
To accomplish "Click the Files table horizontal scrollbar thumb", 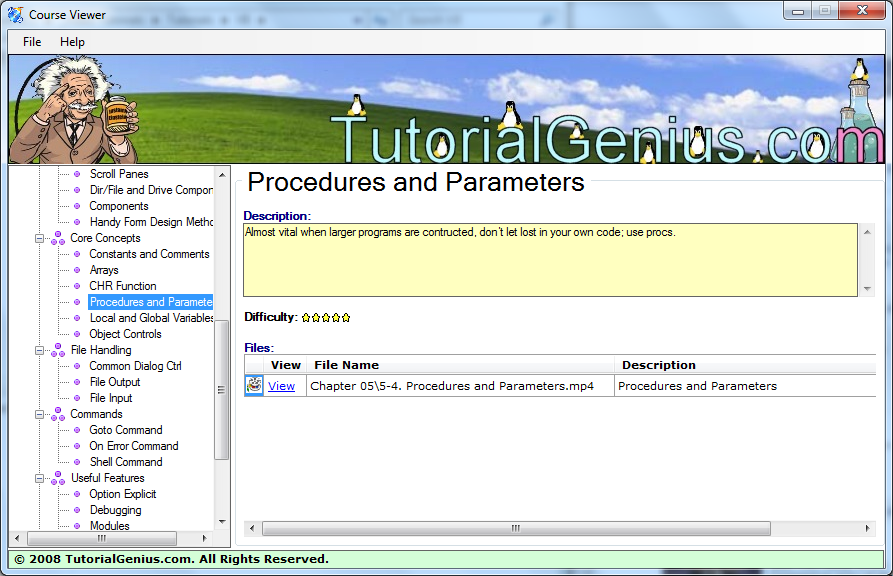I will tap(516, 528).
